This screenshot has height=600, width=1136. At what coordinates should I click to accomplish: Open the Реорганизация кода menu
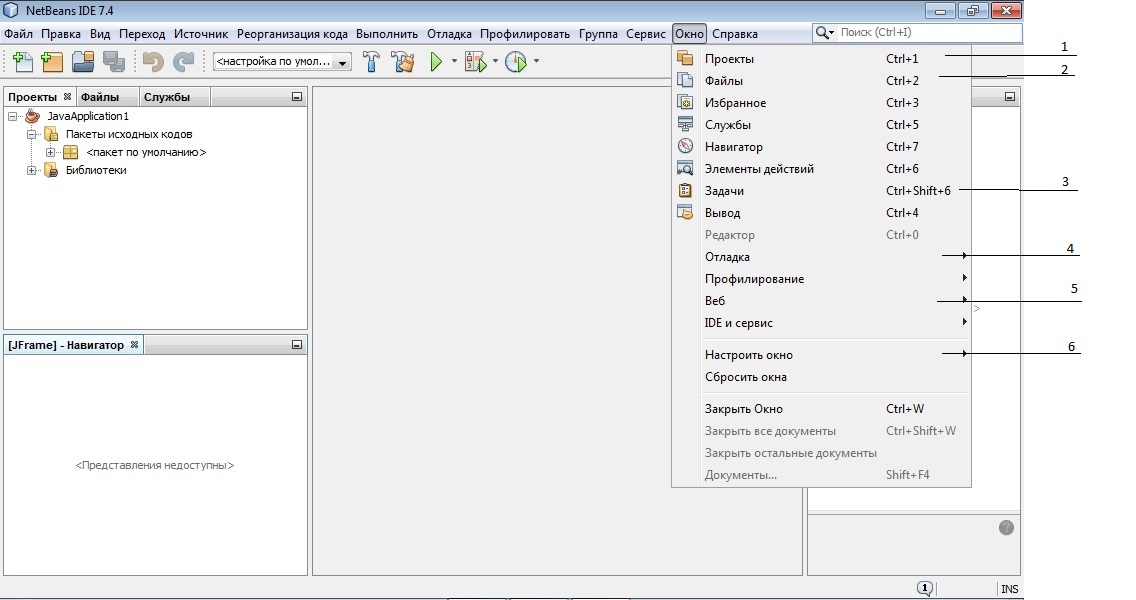pyautogui.click(x=292, y=33)
